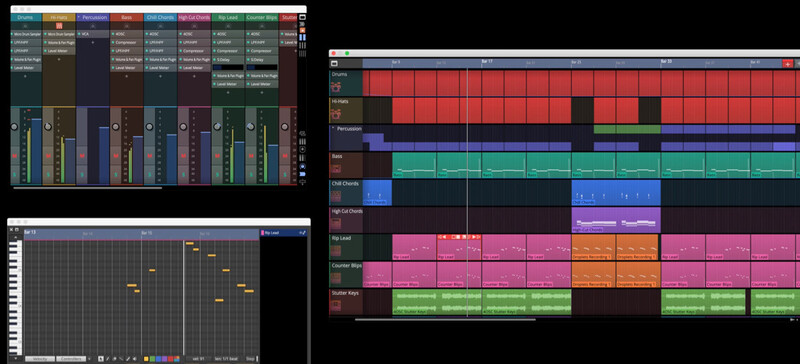Click the blue two-column icon in mixer sidebar

coord(303,37)
